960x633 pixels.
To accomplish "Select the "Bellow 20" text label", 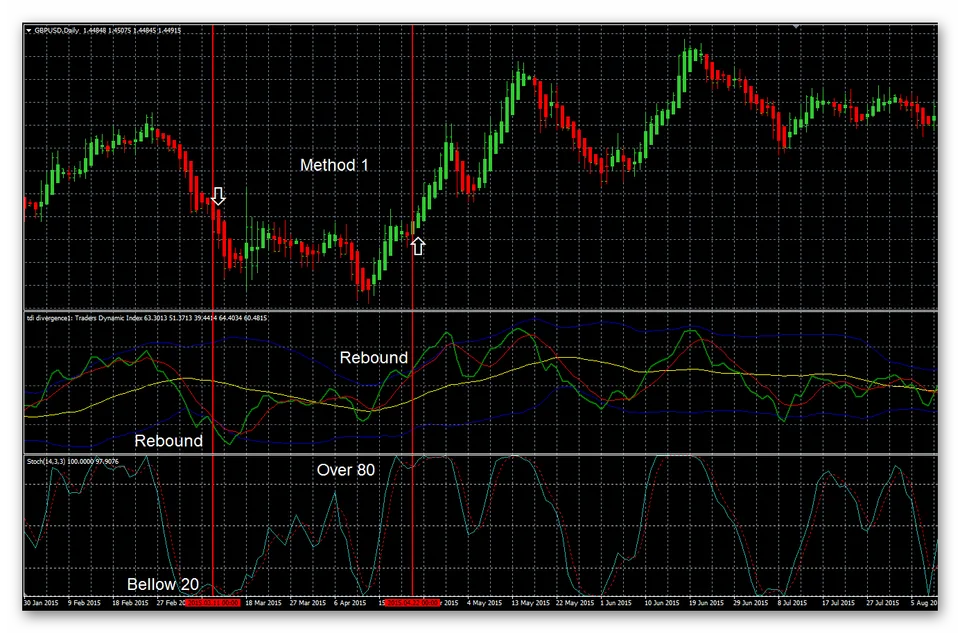I will click(x=163, y=585).
